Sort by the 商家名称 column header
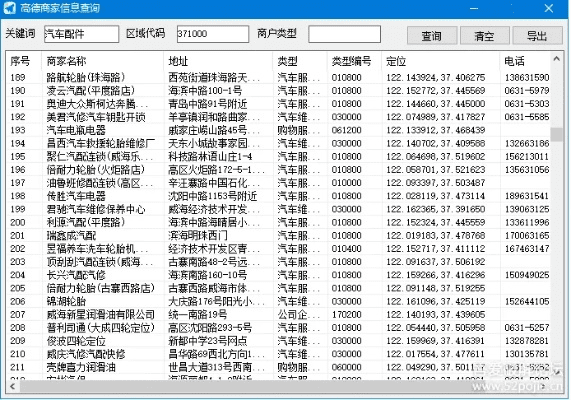The width and height of the screenshot is (571, 400). point(103,61)
